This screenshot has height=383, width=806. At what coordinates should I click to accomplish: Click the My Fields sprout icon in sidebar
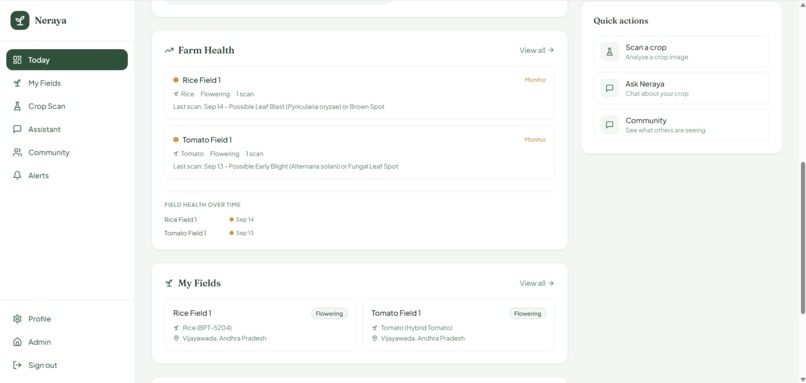click(17, 83)
